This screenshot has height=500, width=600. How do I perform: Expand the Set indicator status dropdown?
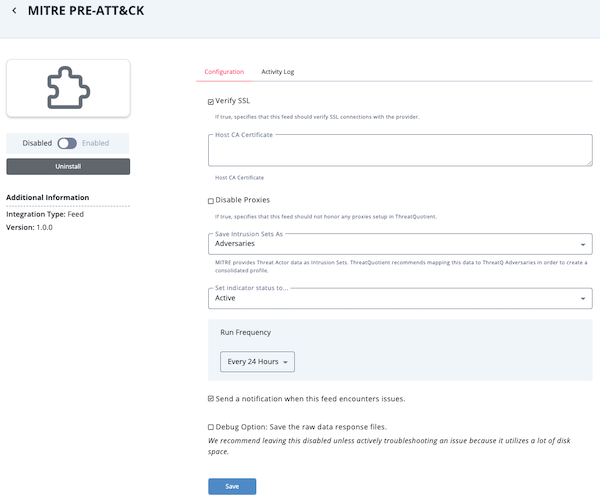point(400,298)
